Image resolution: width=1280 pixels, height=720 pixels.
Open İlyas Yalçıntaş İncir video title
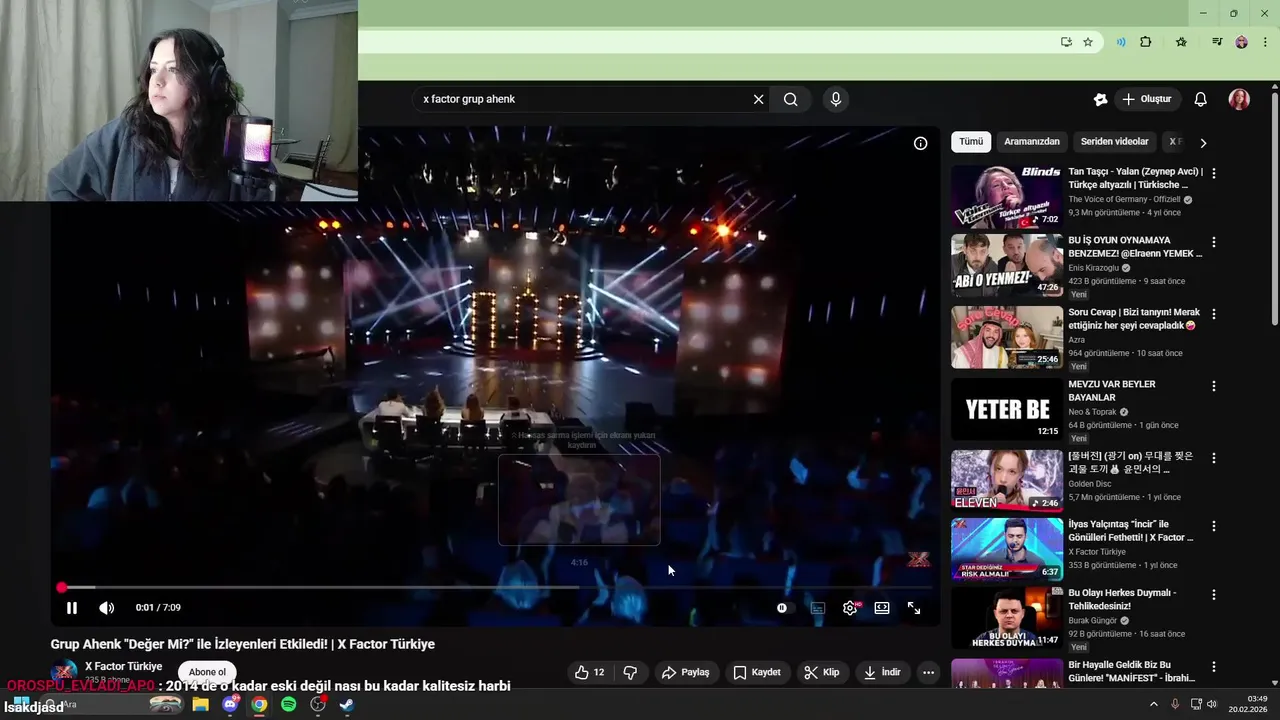(x=1131, y=530)
